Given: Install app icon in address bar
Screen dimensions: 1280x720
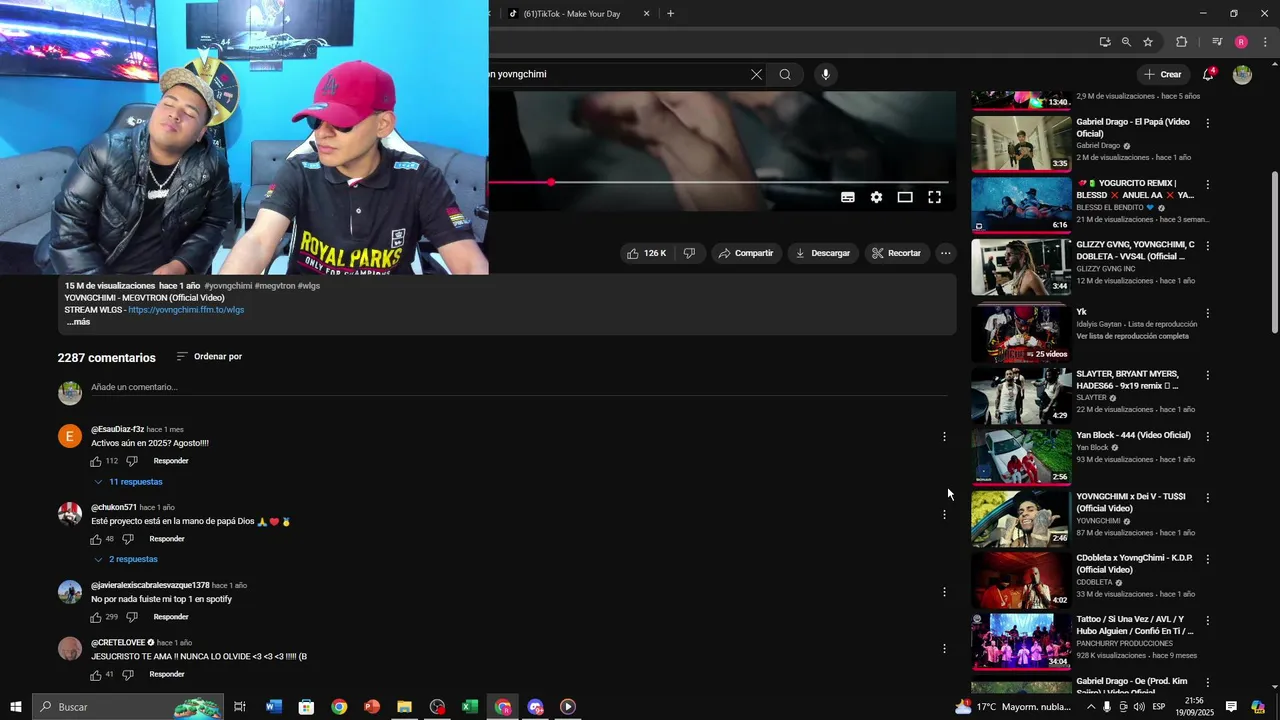Looking at the screenshot, I should click(x=1104, y=42).
